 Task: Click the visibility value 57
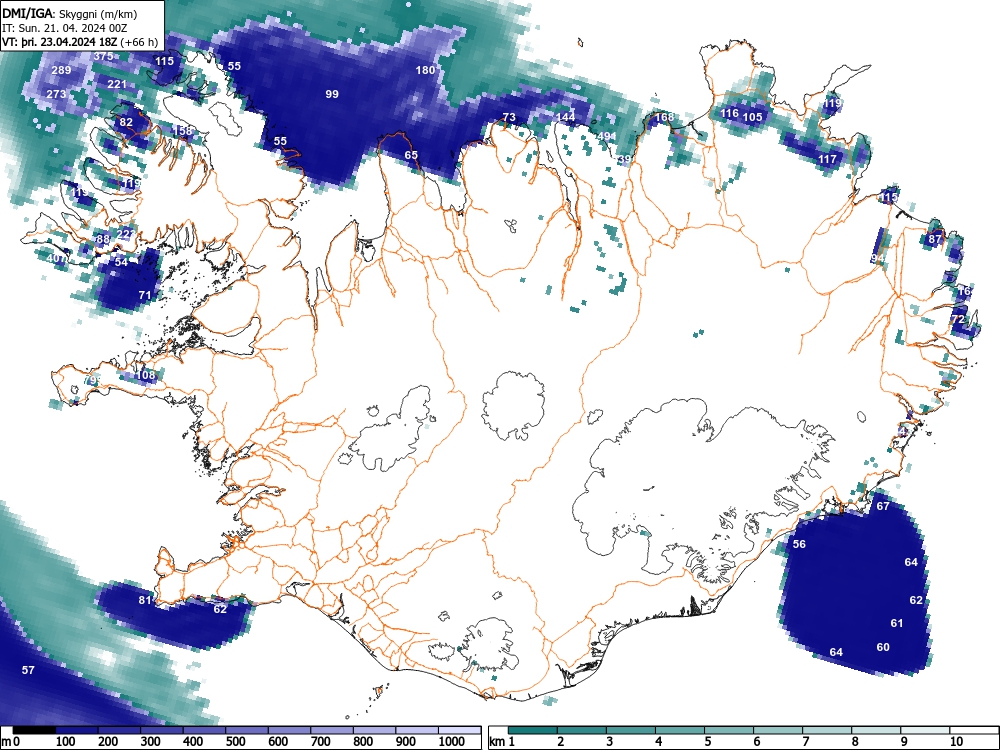pos(28,670)
